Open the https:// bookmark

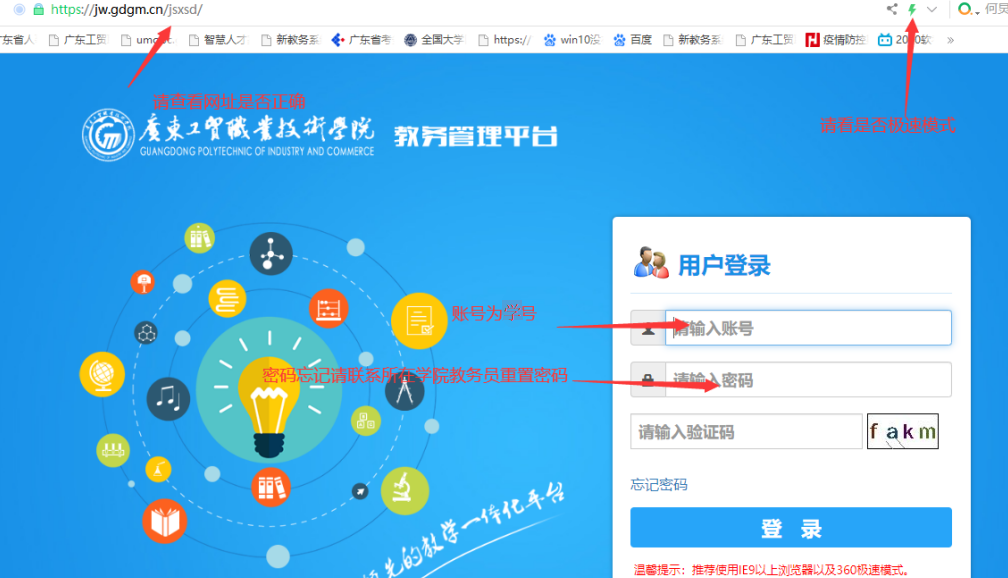[505, 40]
